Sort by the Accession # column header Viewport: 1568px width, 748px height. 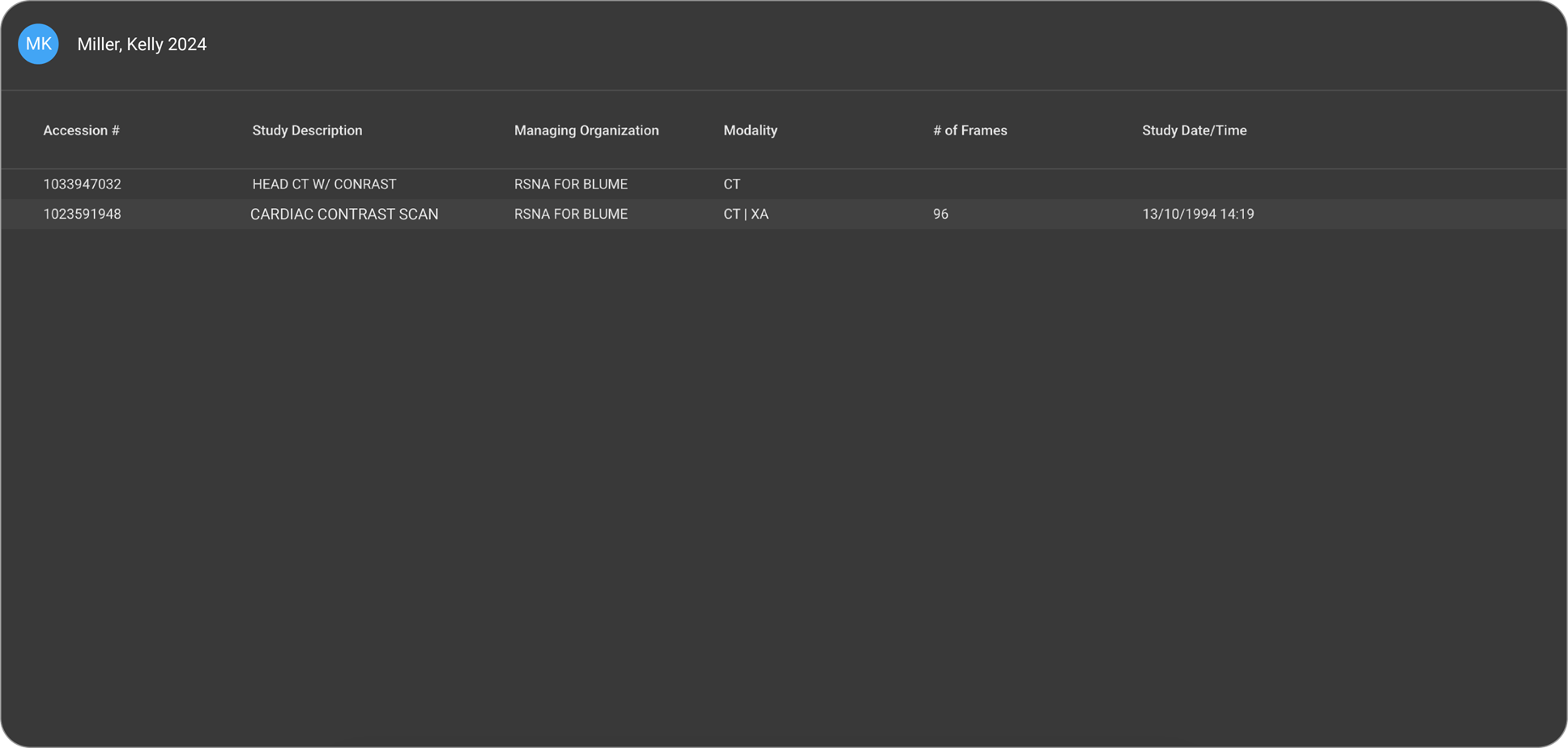(x=81, y=130)
